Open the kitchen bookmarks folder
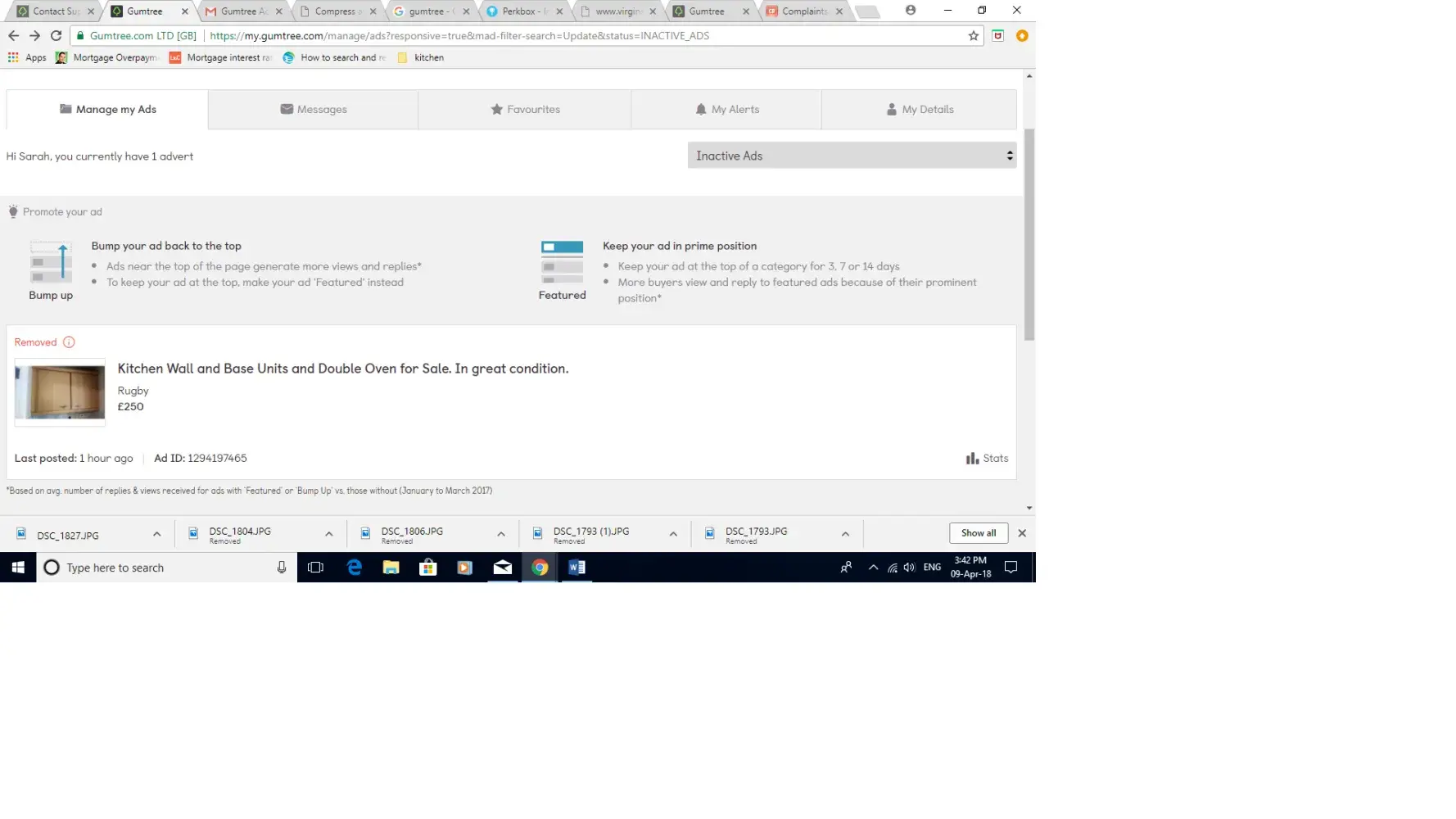This screenshot has width=1456, height=819. click(x=420, y=57)
